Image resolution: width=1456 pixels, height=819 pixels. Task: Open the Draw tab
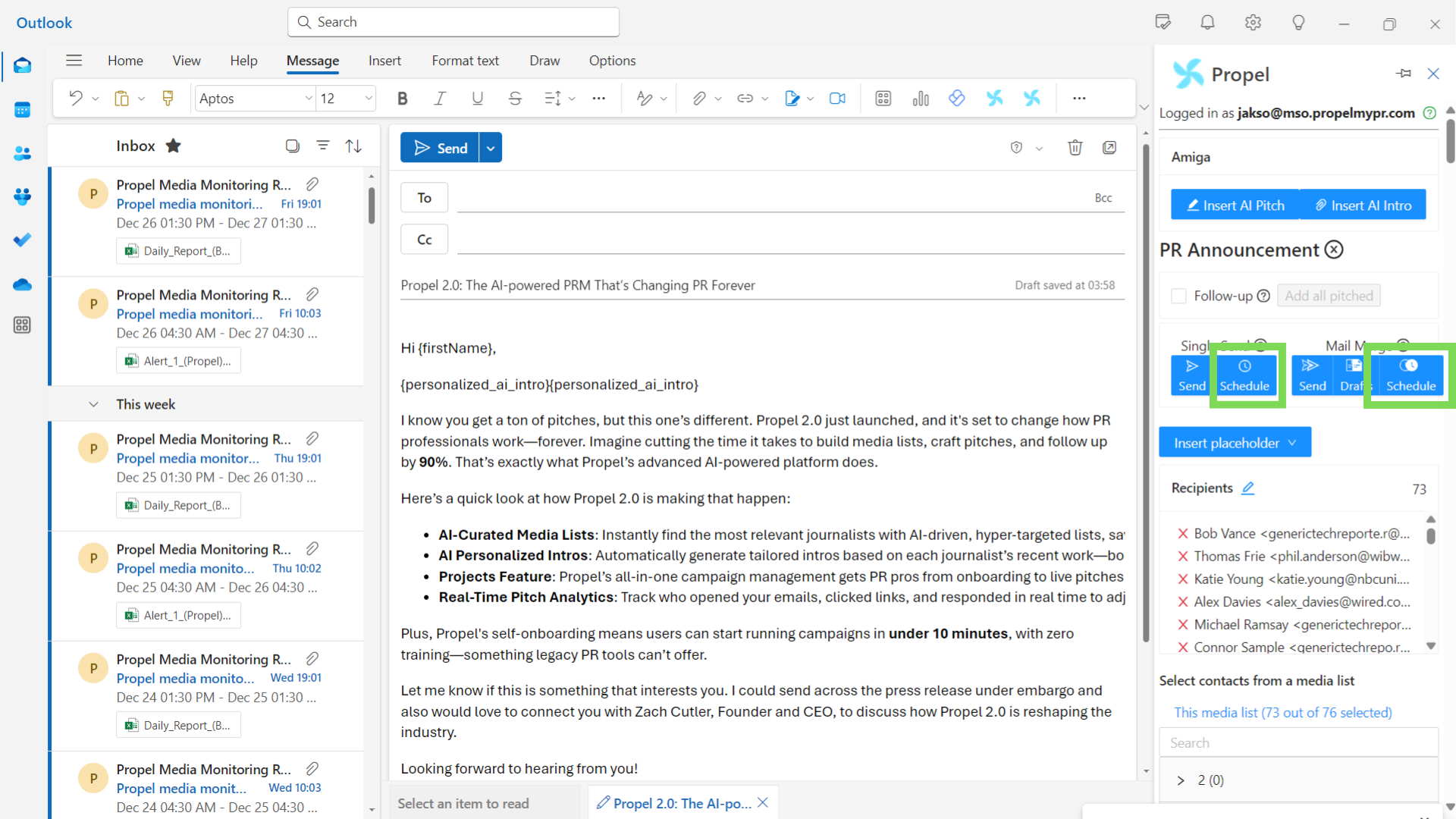[544, 61]
